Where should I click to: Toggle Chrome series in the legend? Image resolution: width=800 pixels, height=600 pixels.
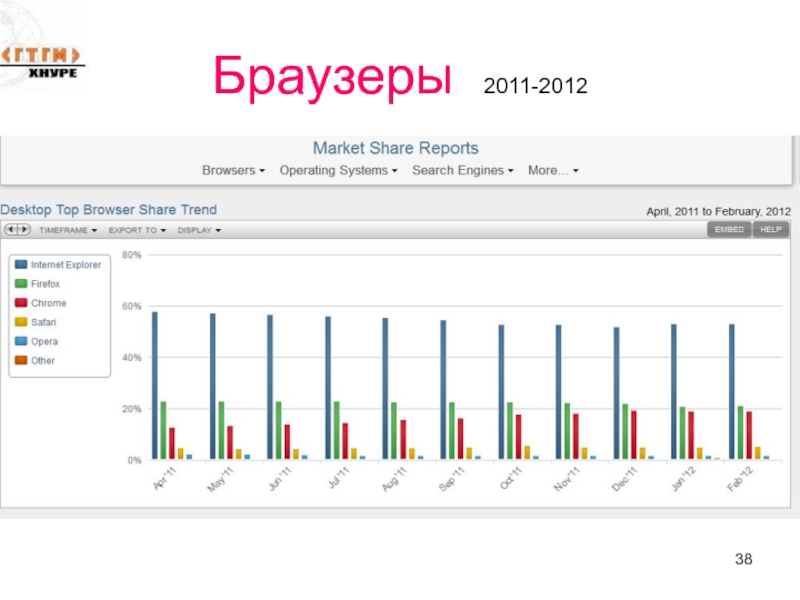[48, 303]
